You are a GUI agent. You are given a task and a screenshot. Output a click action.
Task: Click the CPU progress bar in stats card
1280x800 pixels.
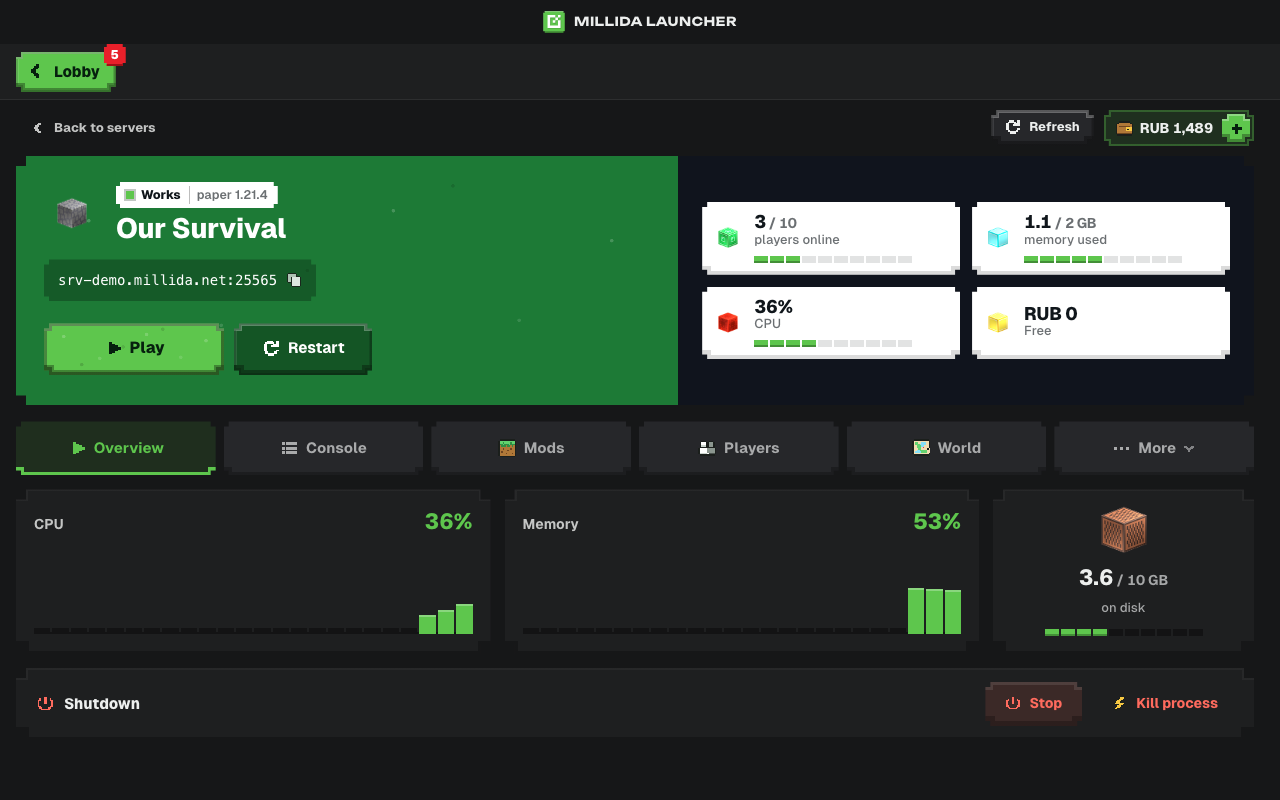pyautogui.click(x=833, y=343)
